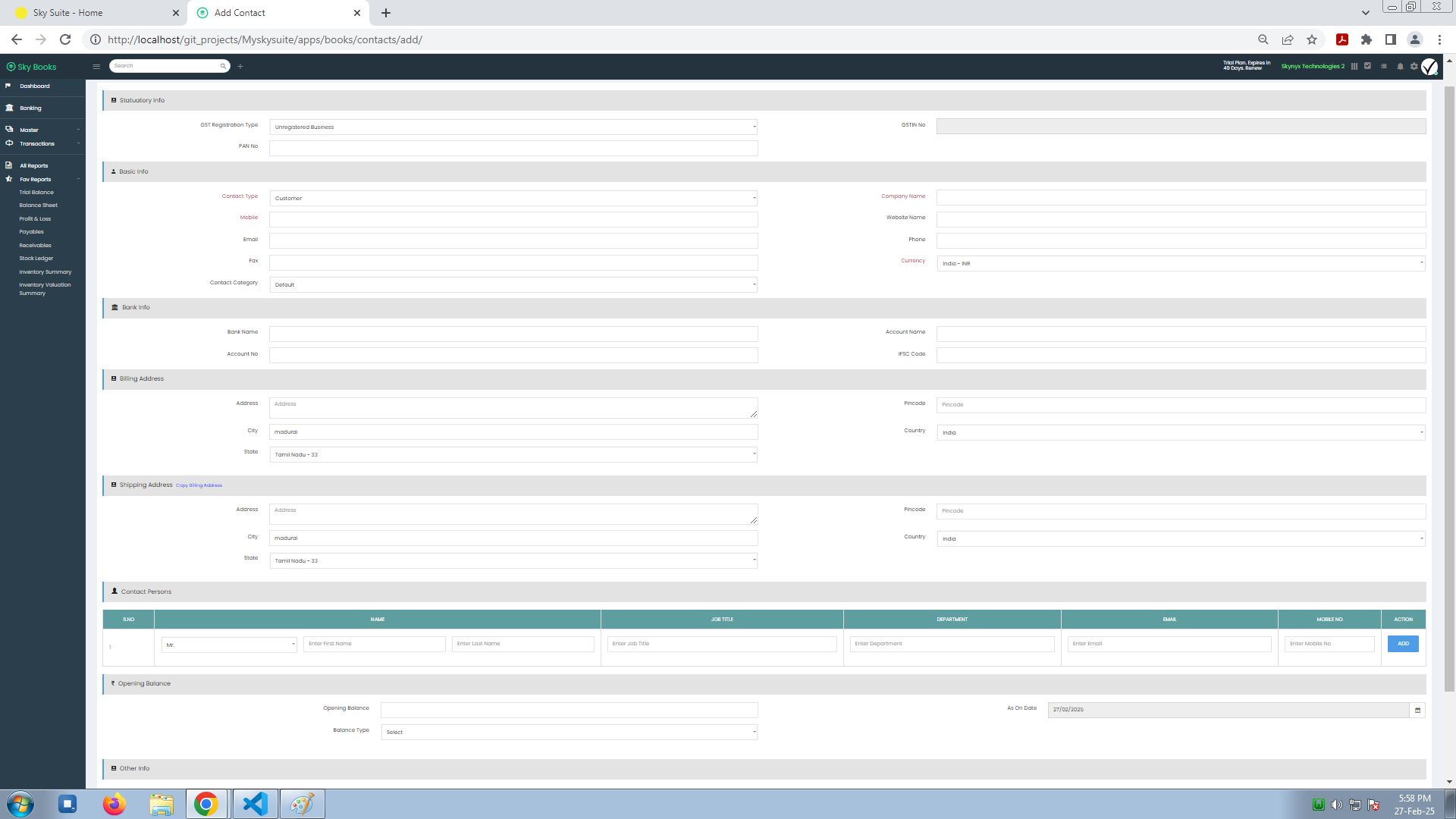Click the Sky Books logo icon
Screen dimensions: 1456x819
pyautogui.click(x=11, y=67)
